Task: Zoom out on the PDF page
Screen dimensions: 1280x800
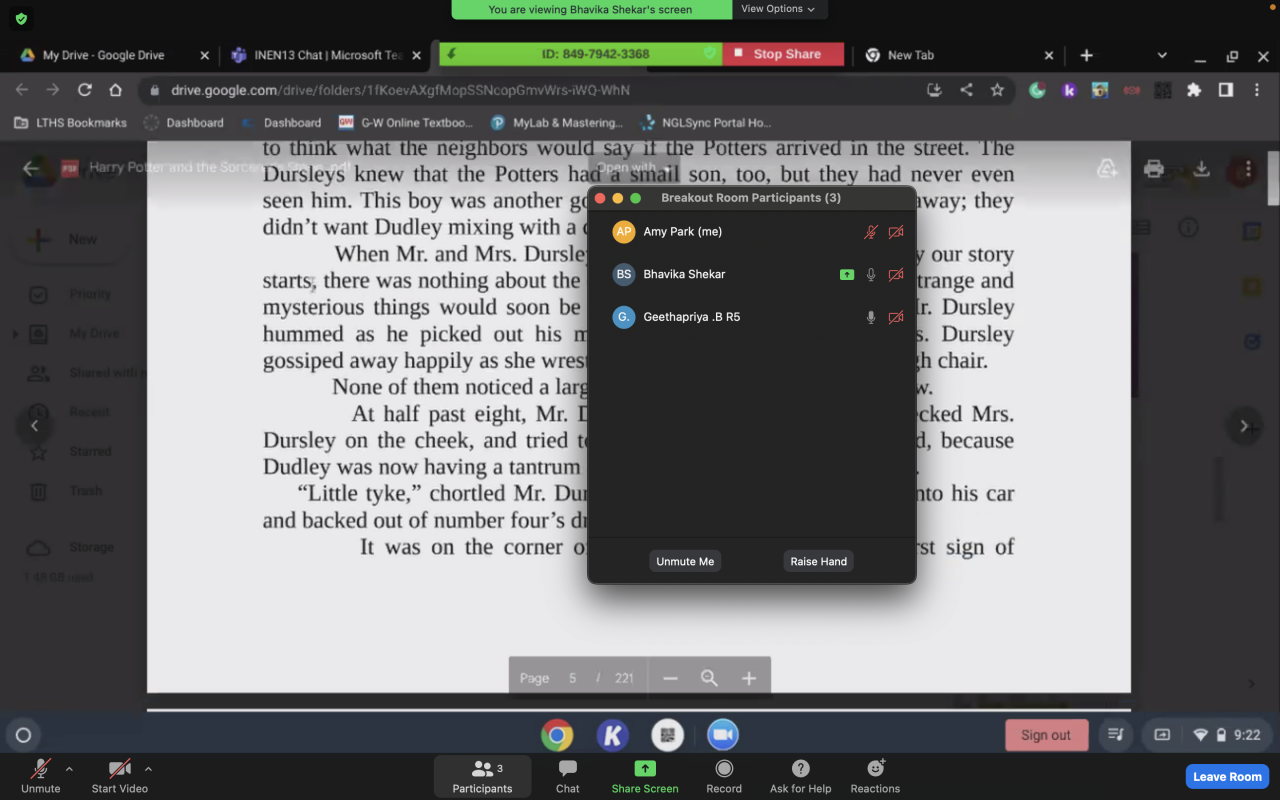Action: (670, 678)
